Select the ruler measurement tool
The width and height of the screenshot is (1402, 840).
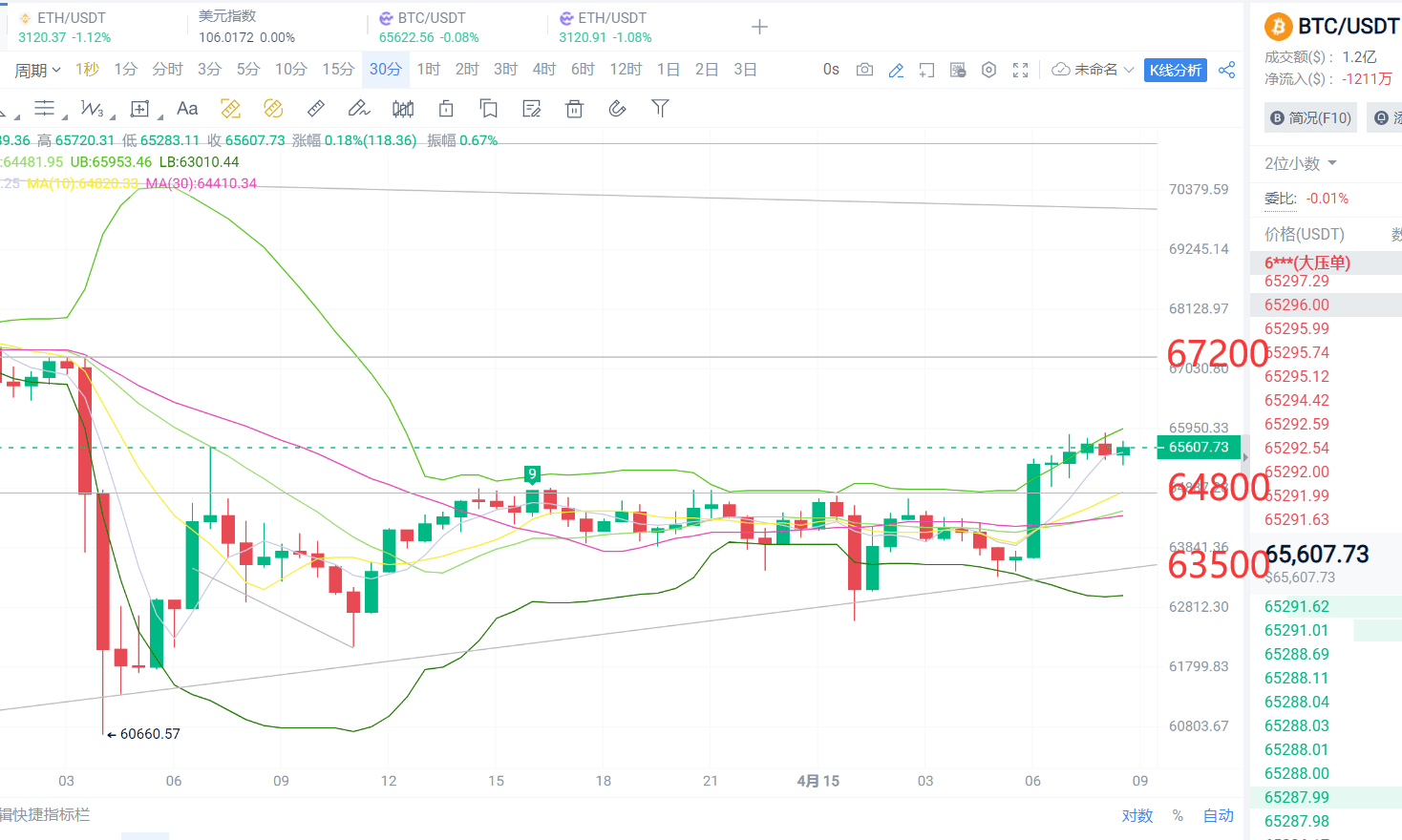coord(315,108)
